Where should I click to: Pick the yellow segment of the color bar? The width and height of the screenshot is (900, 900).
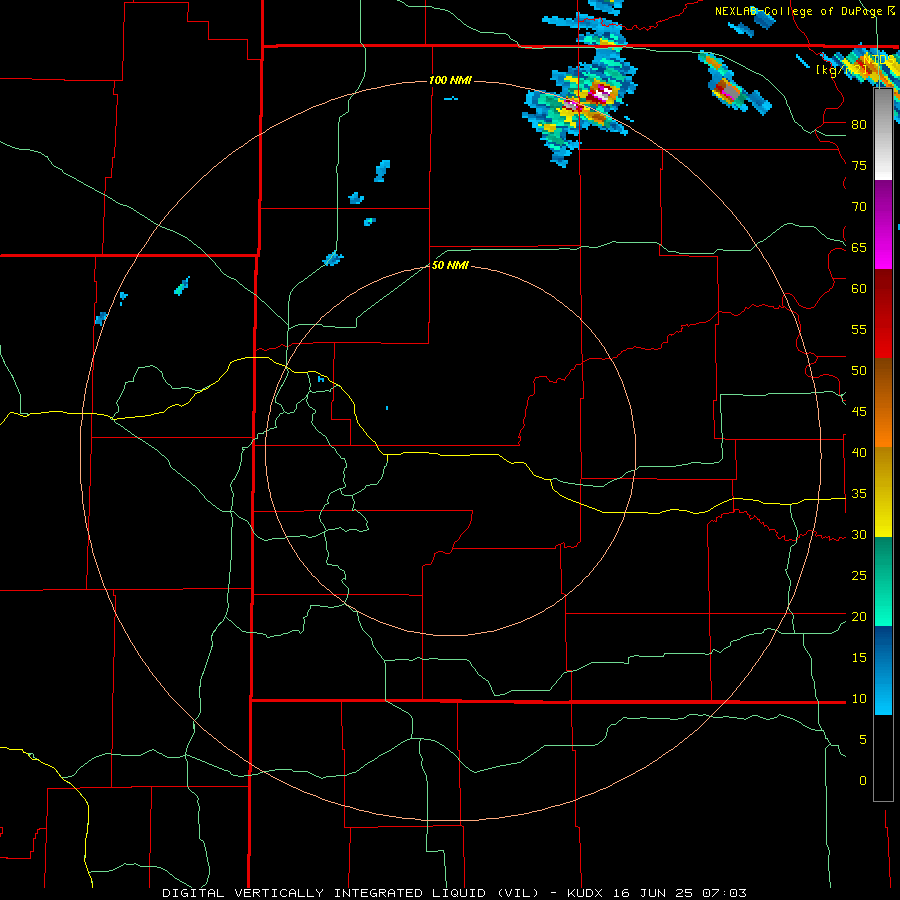883,492
